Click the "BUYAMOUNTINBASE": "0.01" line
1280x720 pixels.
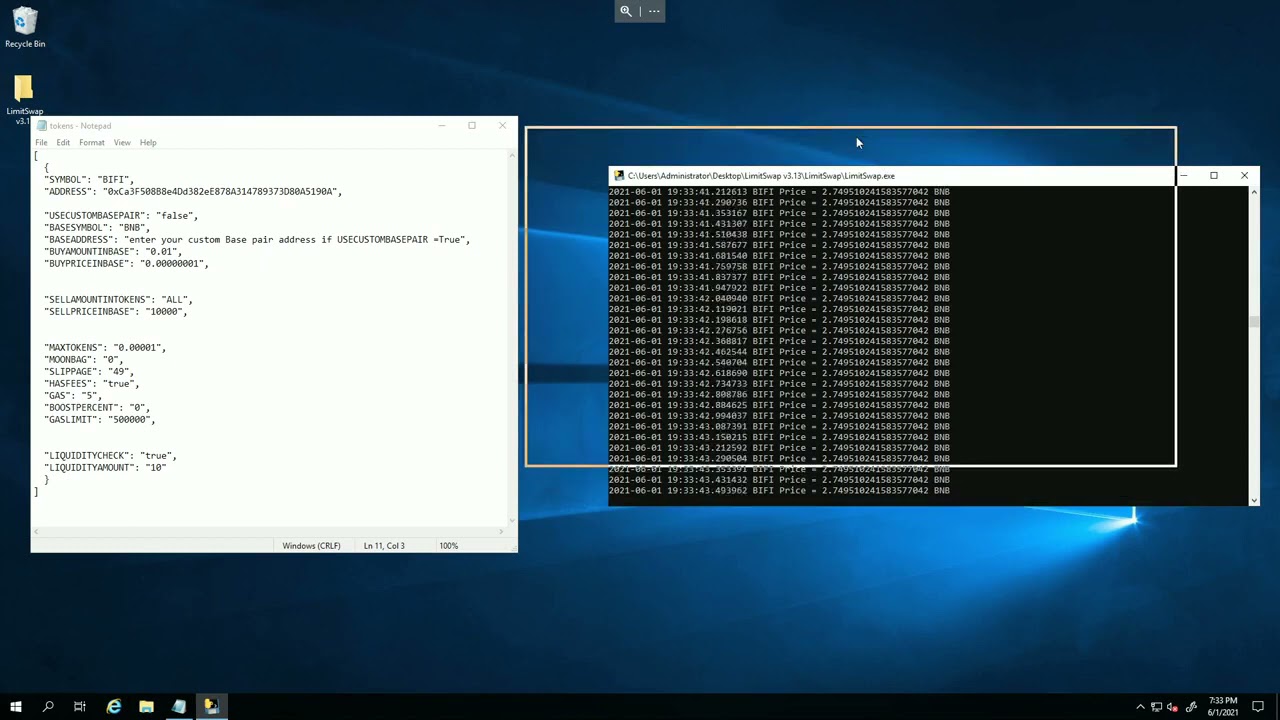[113, 252]
